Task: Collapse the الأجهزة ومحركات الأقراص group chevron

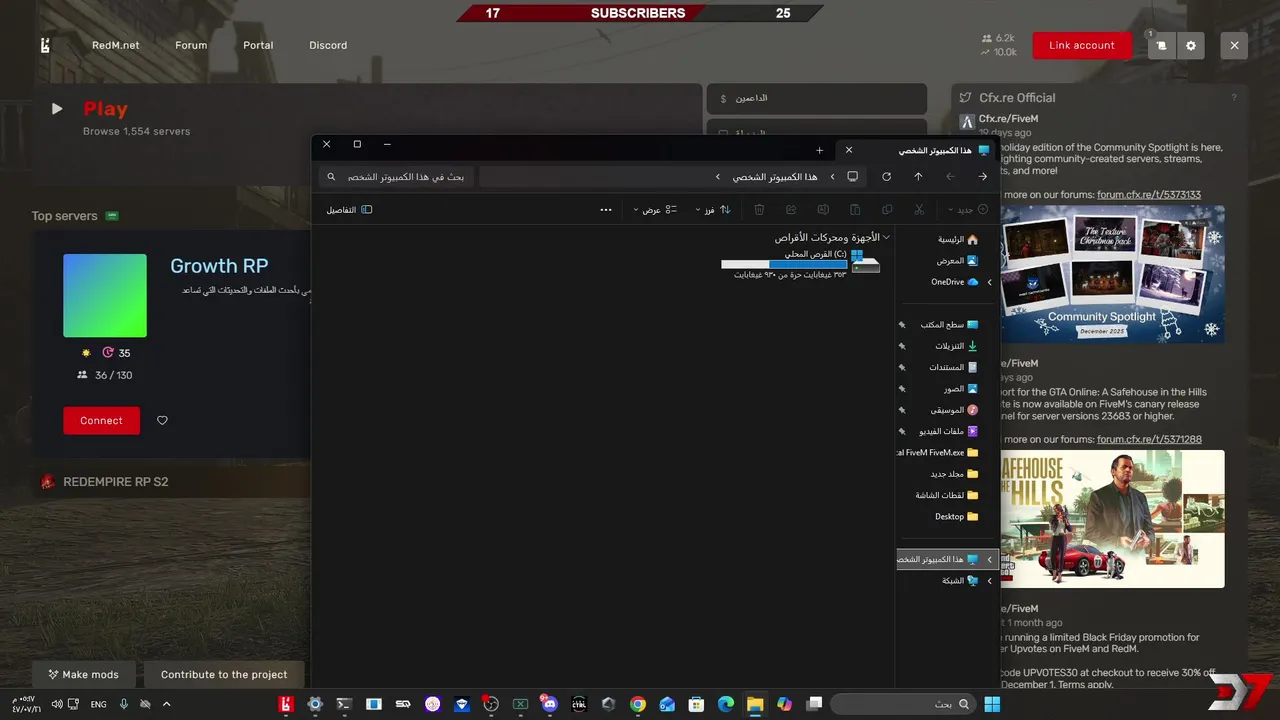Action: [887, 237]
